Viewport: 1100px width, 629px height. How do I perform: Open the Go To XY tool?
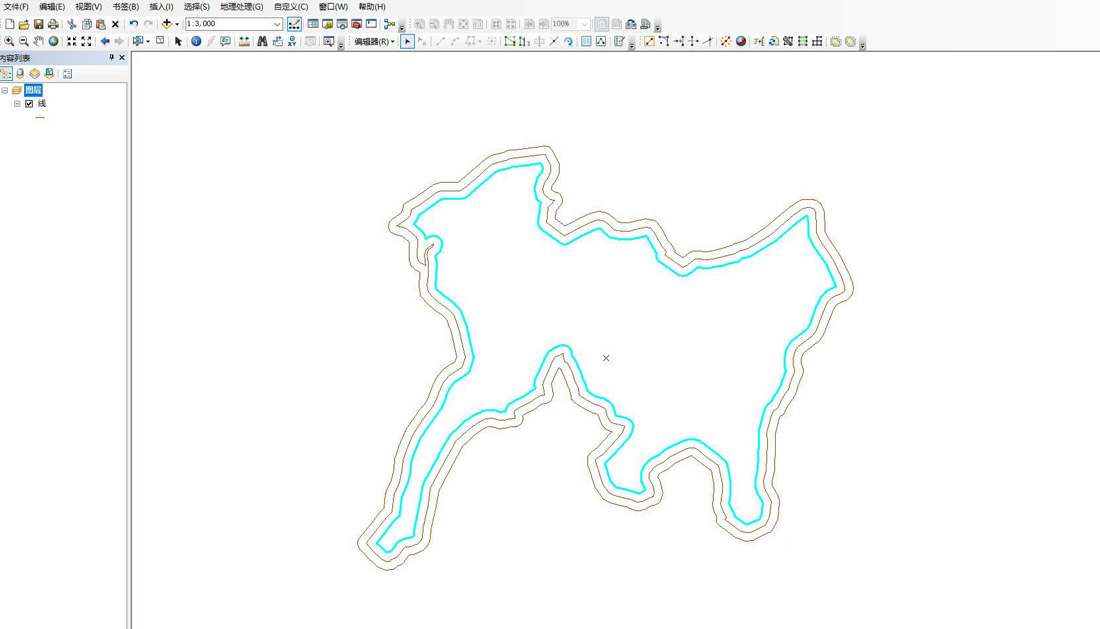pyautogui.click(x=292, y=41)
